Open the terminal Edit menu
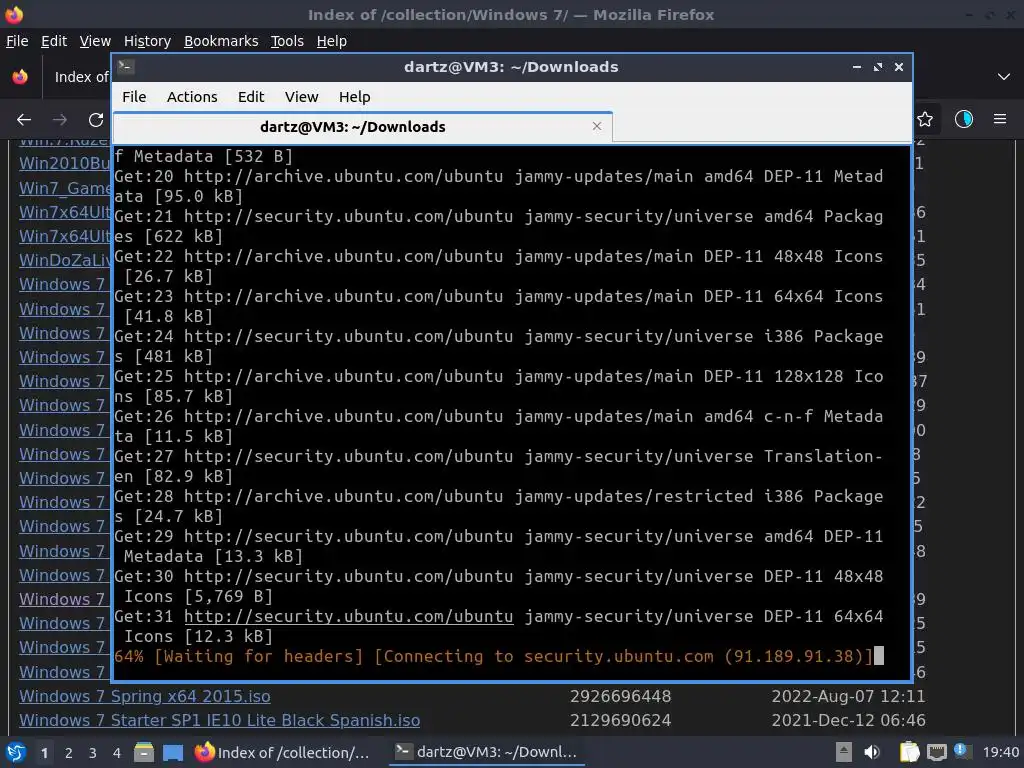 (251, 97)
